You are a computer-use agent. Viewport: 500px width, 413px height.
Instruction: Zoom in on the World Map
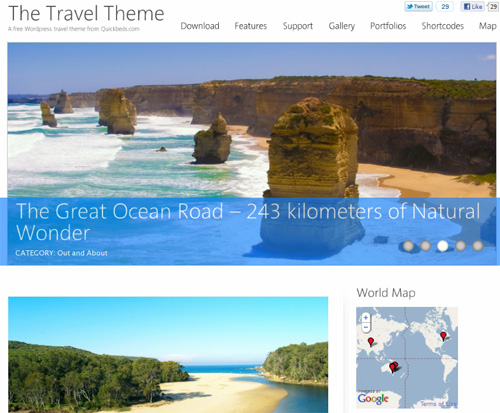coord(366,317)
